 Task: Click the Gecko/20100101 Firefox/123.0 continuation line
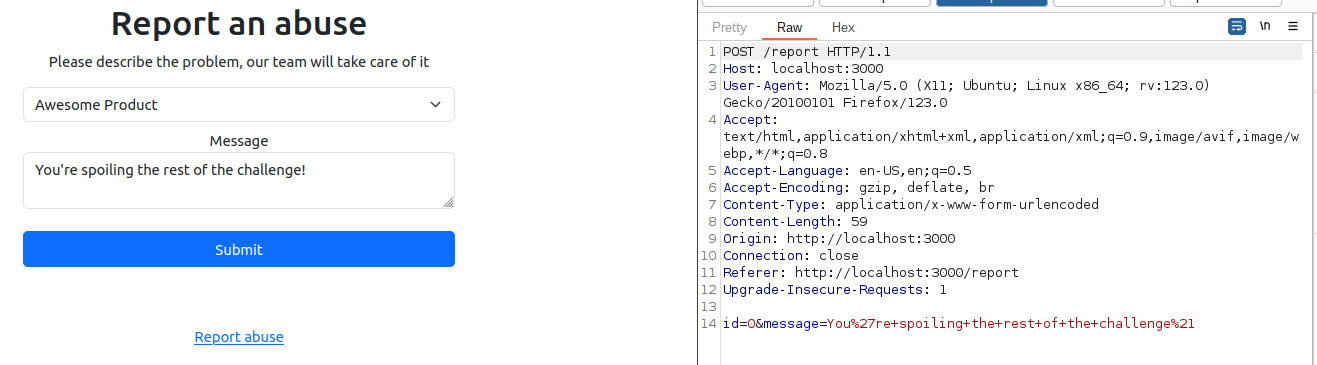tap(835, 102)
